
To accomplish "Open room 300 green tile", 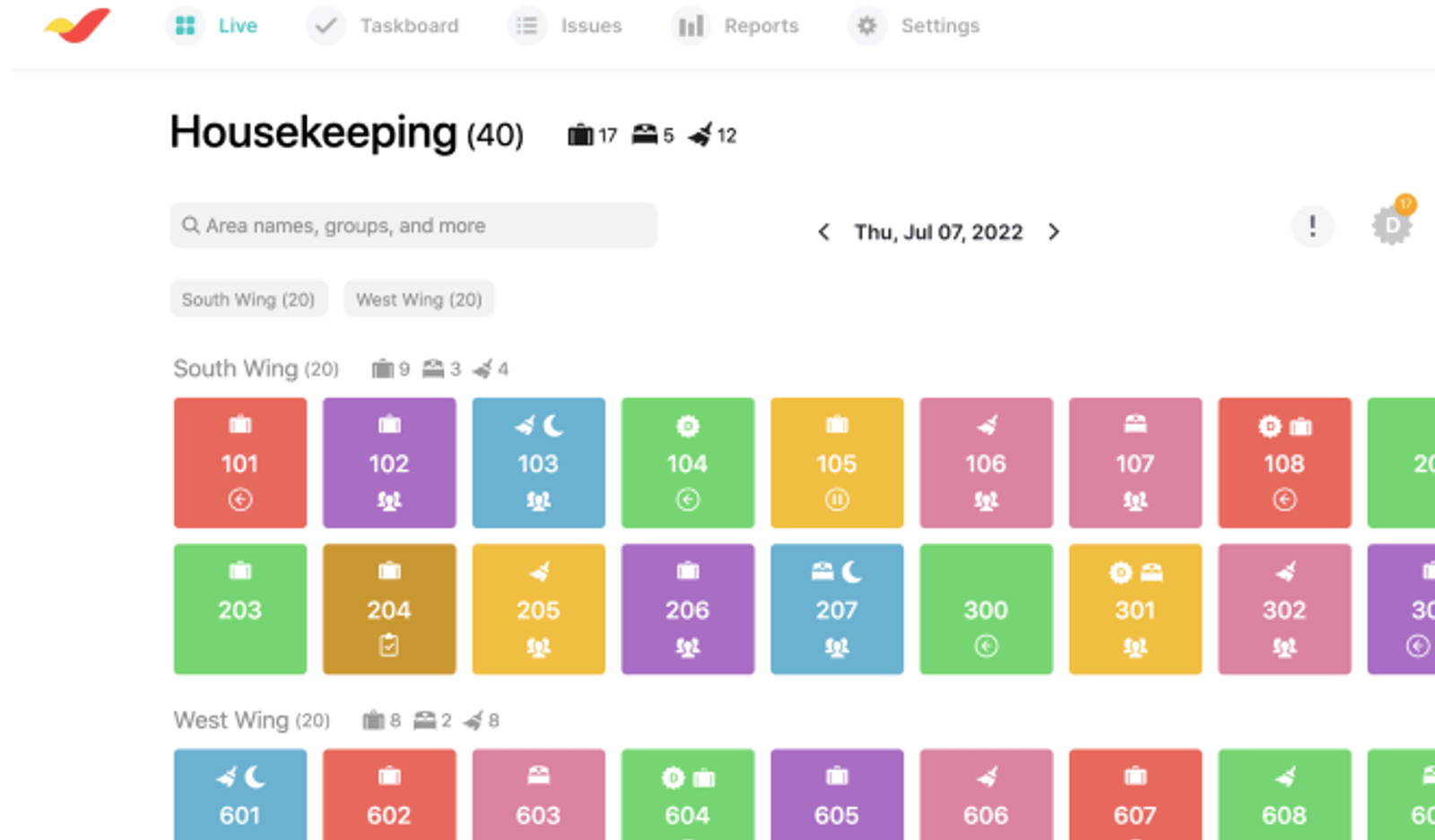I will (986, 609).
